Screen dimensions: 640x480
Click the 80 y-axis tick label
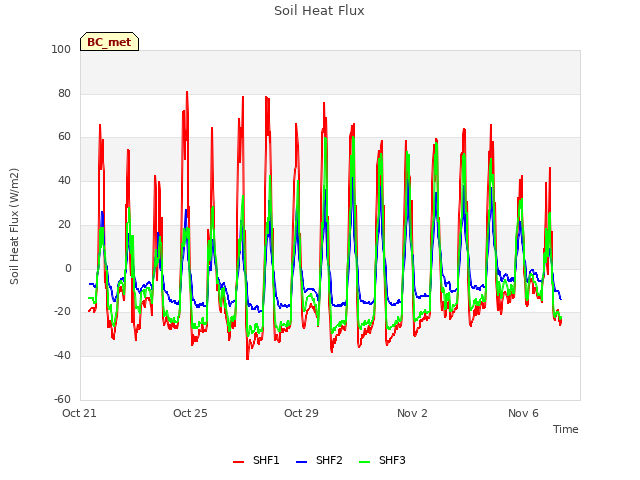[64, 93]
